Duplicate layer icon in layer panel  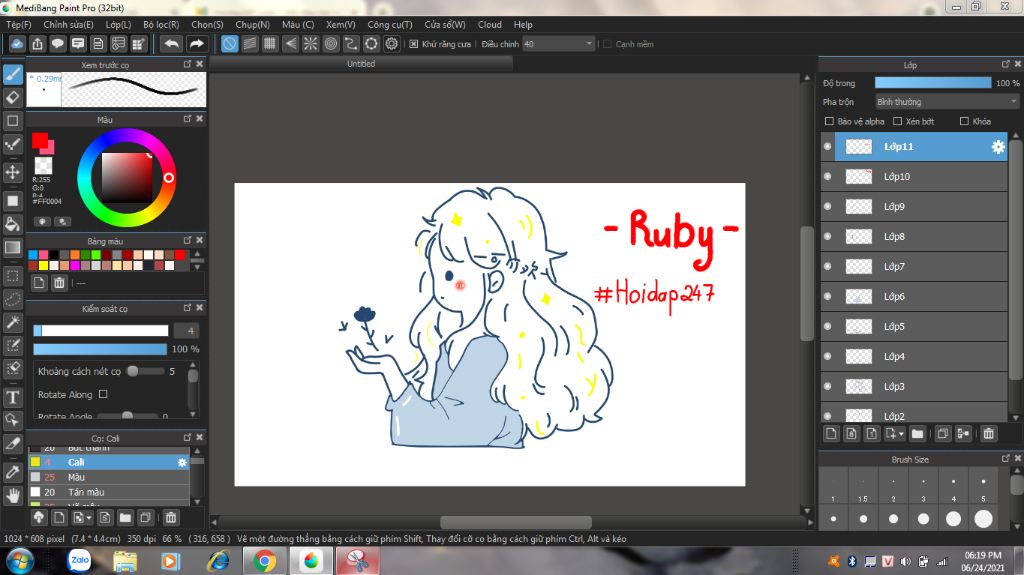pos(942,433)
